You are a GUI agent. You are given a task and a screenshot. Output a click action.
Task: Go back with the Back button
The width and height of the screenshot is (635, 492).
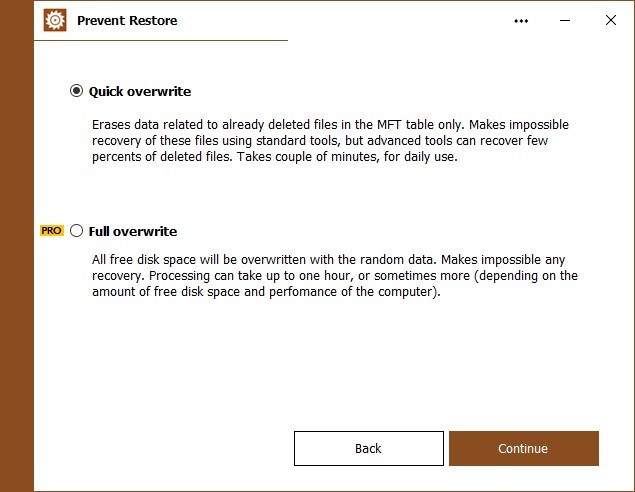click(x=369, y=448)
